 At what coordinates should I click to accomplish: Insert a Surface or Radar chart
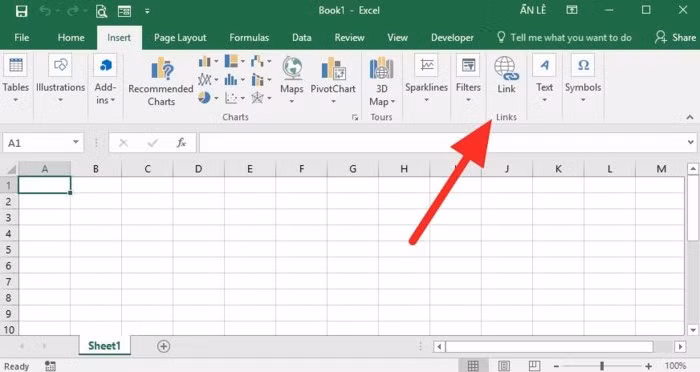click(x=261, y=98)
